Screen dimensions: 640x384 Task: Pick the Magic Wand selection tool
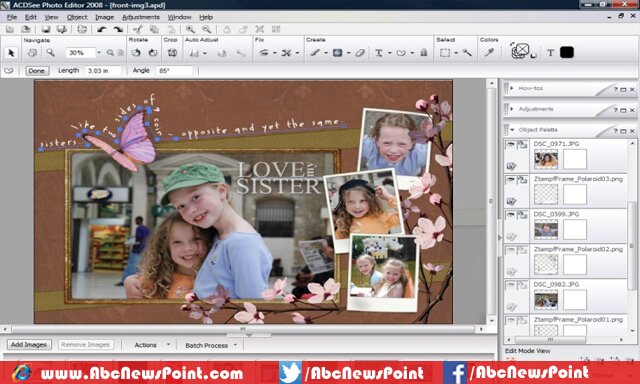[x=467, y=53]
